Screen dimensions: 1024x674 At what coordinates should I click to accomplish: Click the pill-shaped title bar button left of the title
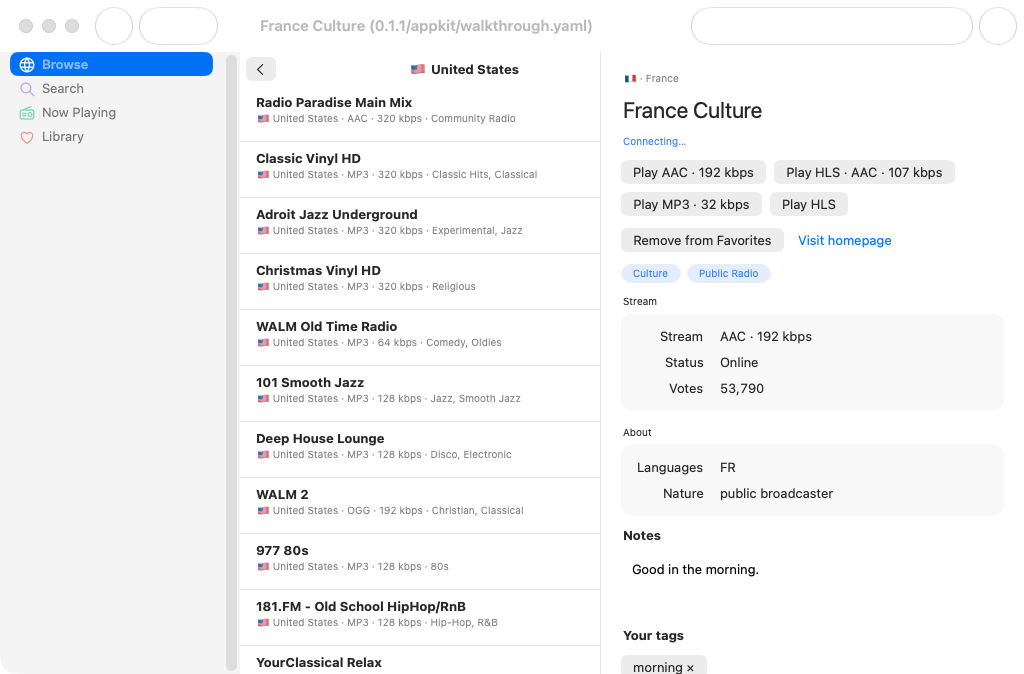pos(178,26)
